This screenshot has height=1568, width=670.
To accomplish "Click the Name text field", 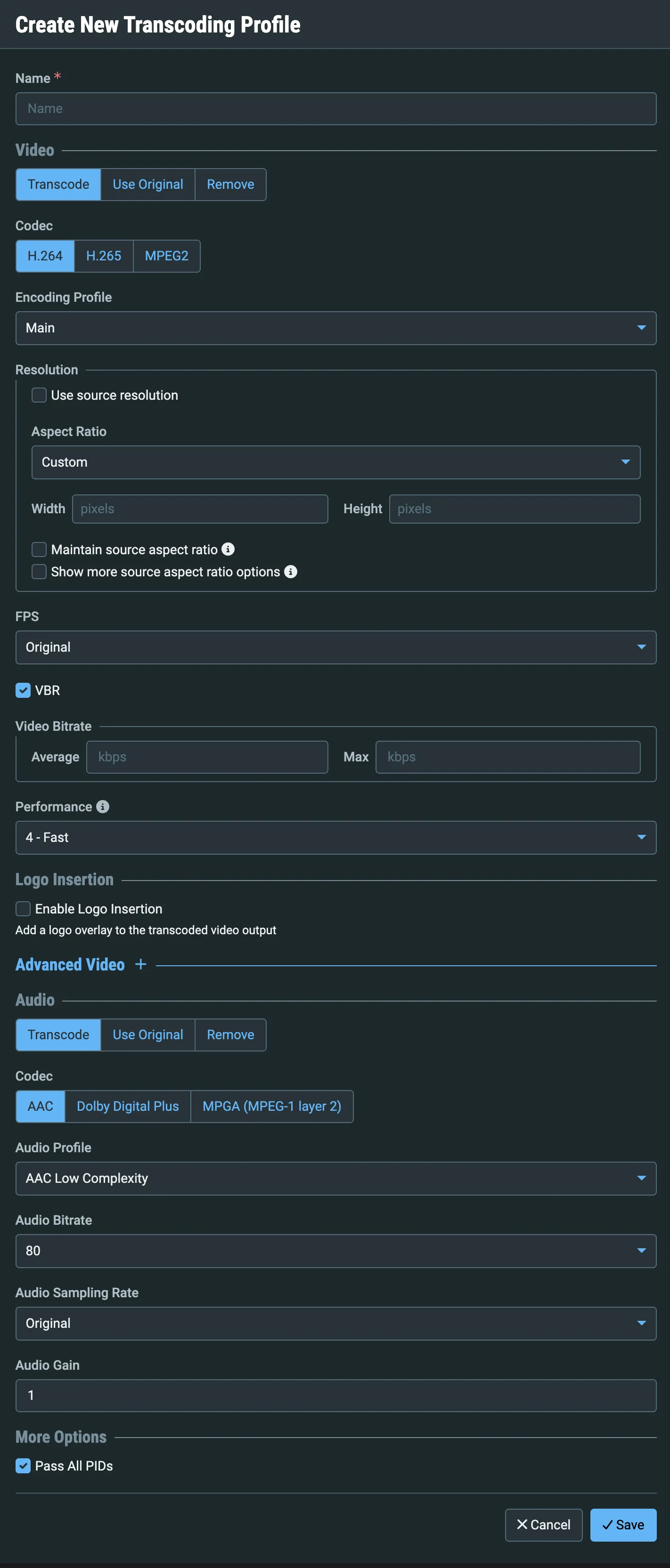I will click(x=335, y=108).
